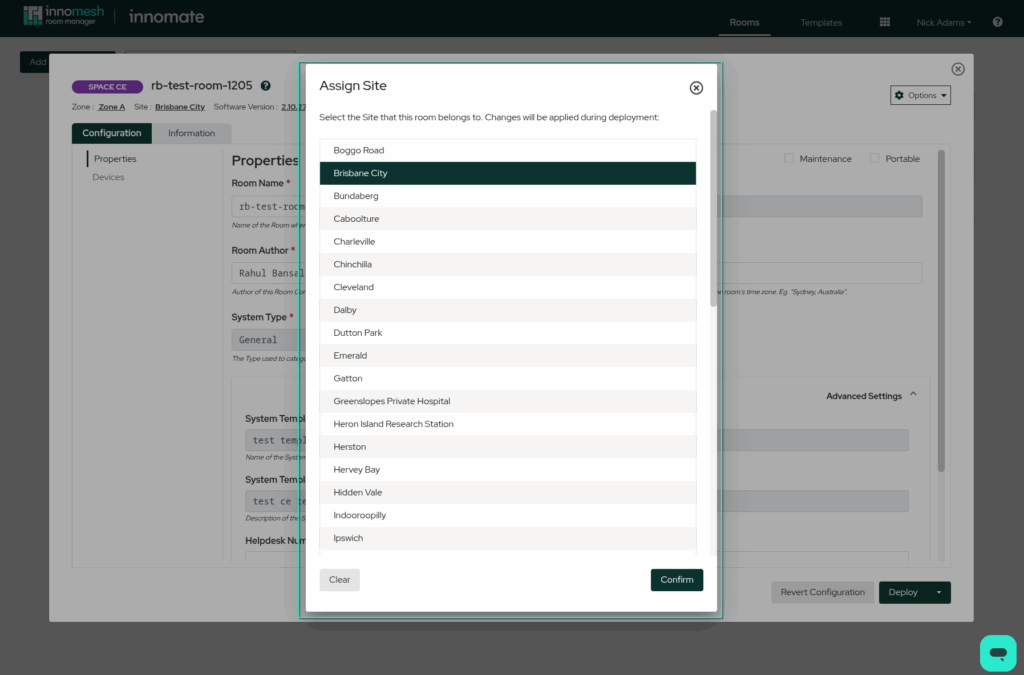
Task: Open the Deploy split-button arrow
Action: coord(939,592)
